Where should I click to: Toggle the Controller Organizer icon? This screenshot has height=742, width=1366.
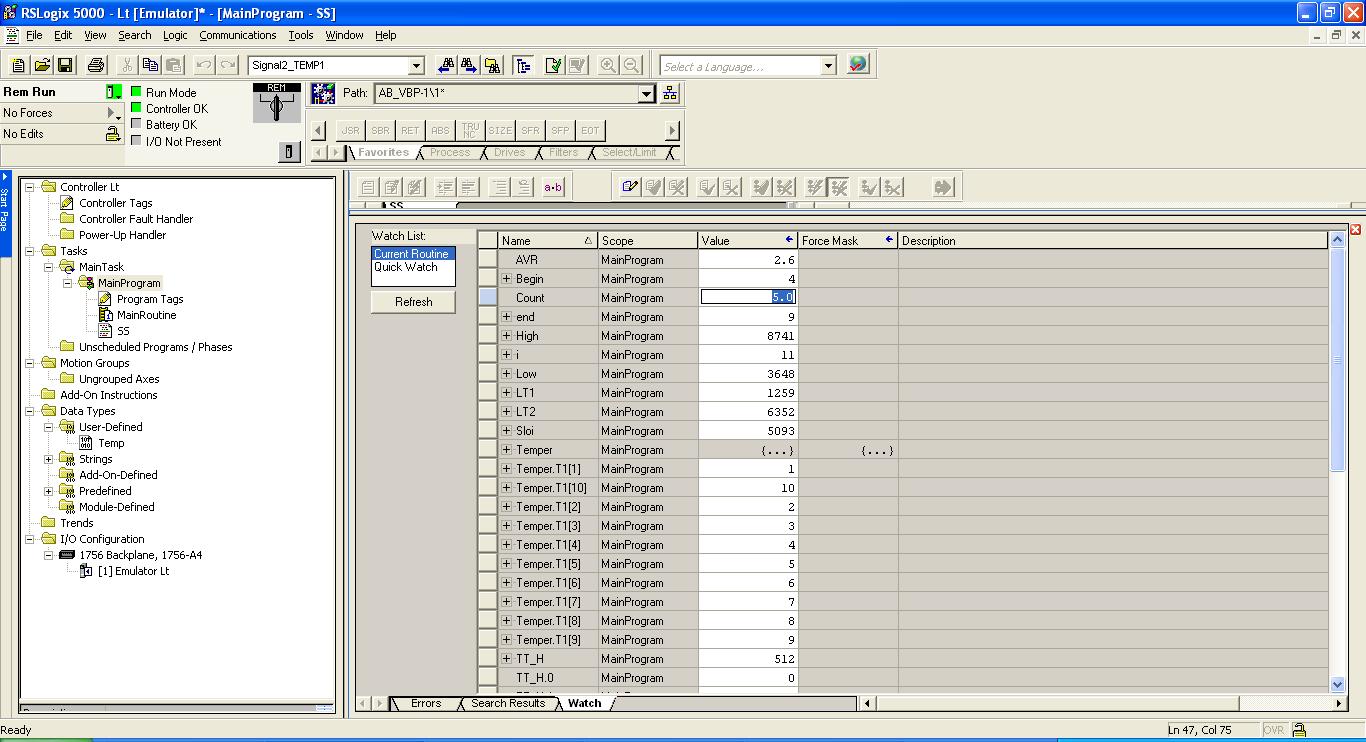(x=523, y=65)
